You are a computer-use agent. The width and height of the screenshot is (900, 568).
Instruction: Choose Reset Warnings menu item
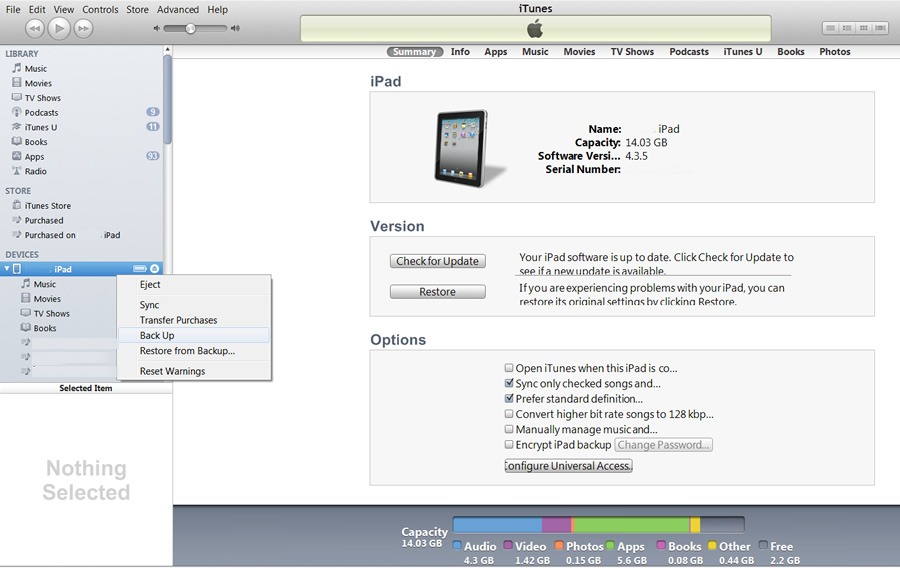(194, 371)
